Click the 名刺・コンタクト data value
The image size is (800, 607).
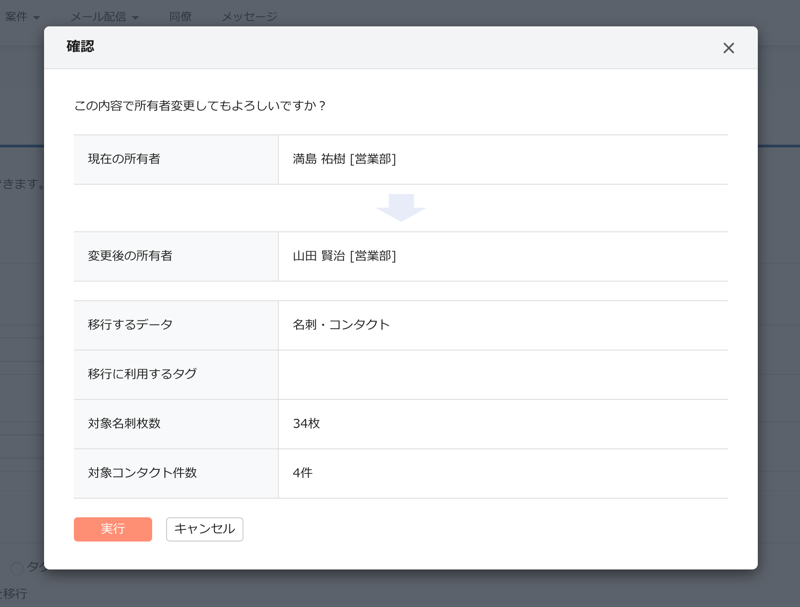(x=341, y=325)
